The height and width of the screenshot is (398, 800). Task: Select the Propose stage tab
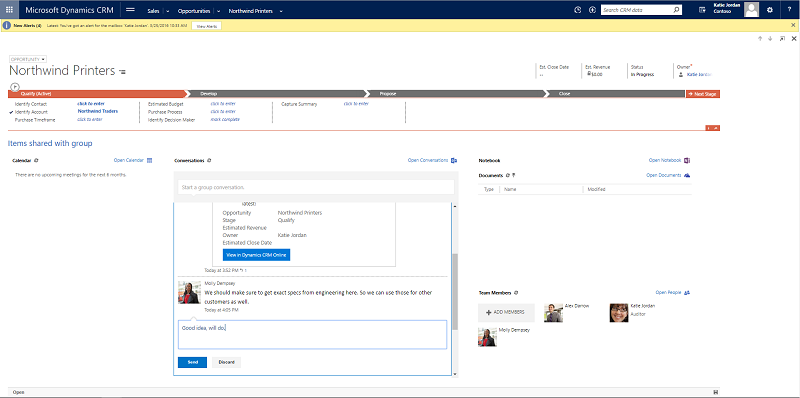pos(456,94)
